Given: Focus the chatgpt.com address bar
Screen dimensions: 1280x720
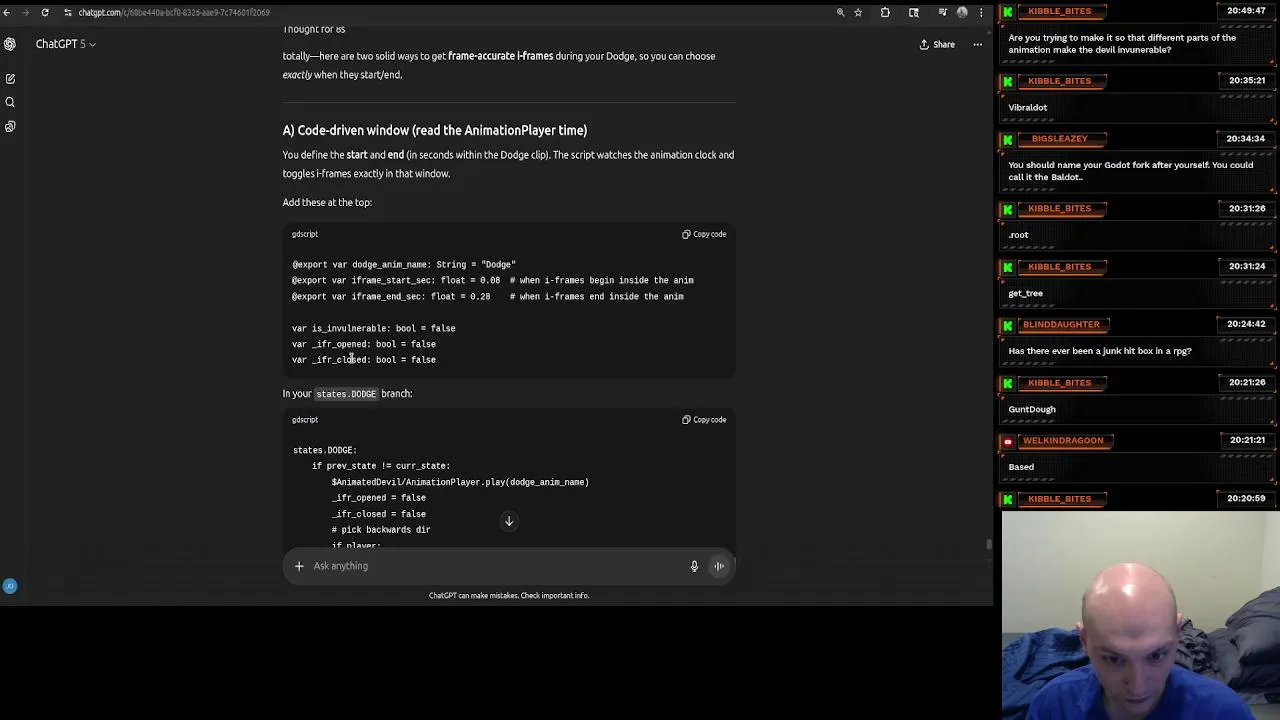Looking at the screenshot, I should point(174,12).
